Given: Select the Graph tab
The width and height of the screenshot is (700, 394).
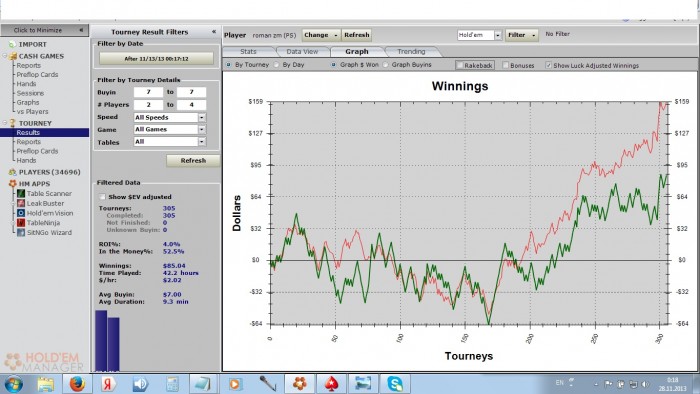Looking at the screenshot, I should pyautogui.click(x=357, y=52).
